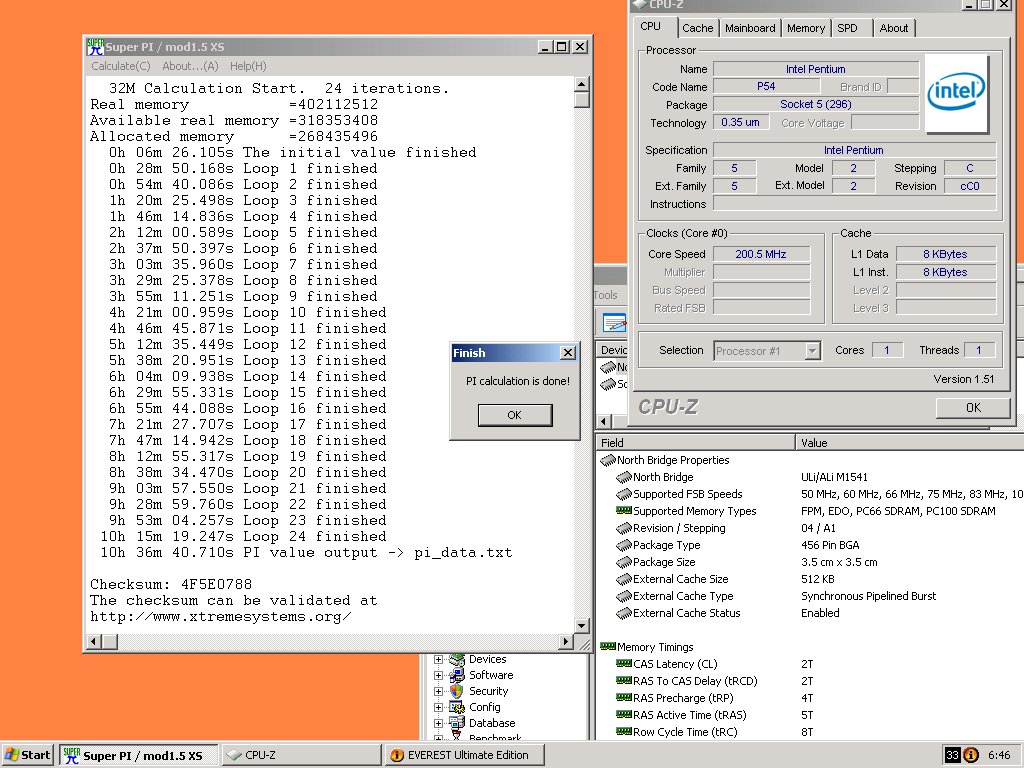Click the tray icon showing 33
The image size is (1024, 768).
(952, 755)
